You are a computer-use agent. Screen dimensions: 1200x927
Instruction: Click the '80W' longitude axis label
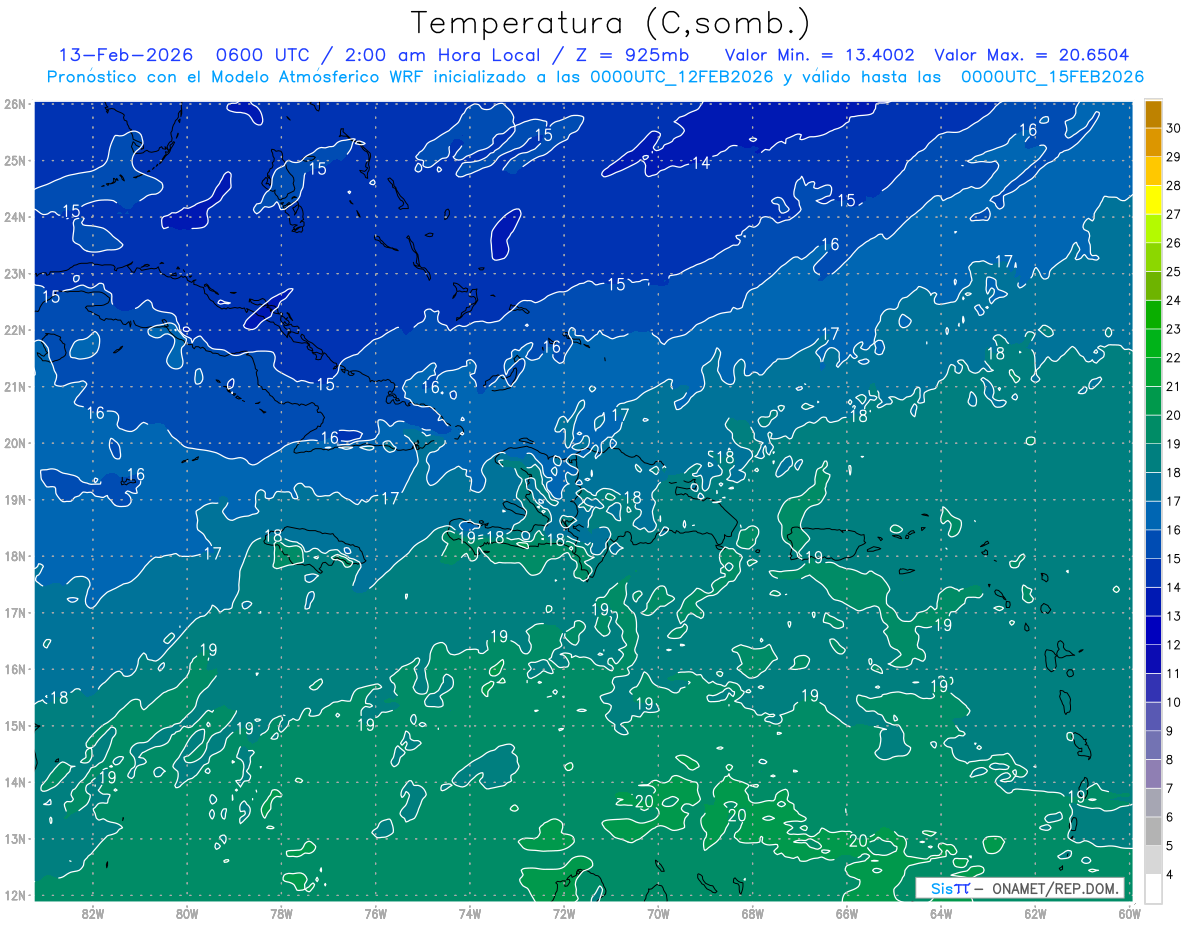(187, 913)
